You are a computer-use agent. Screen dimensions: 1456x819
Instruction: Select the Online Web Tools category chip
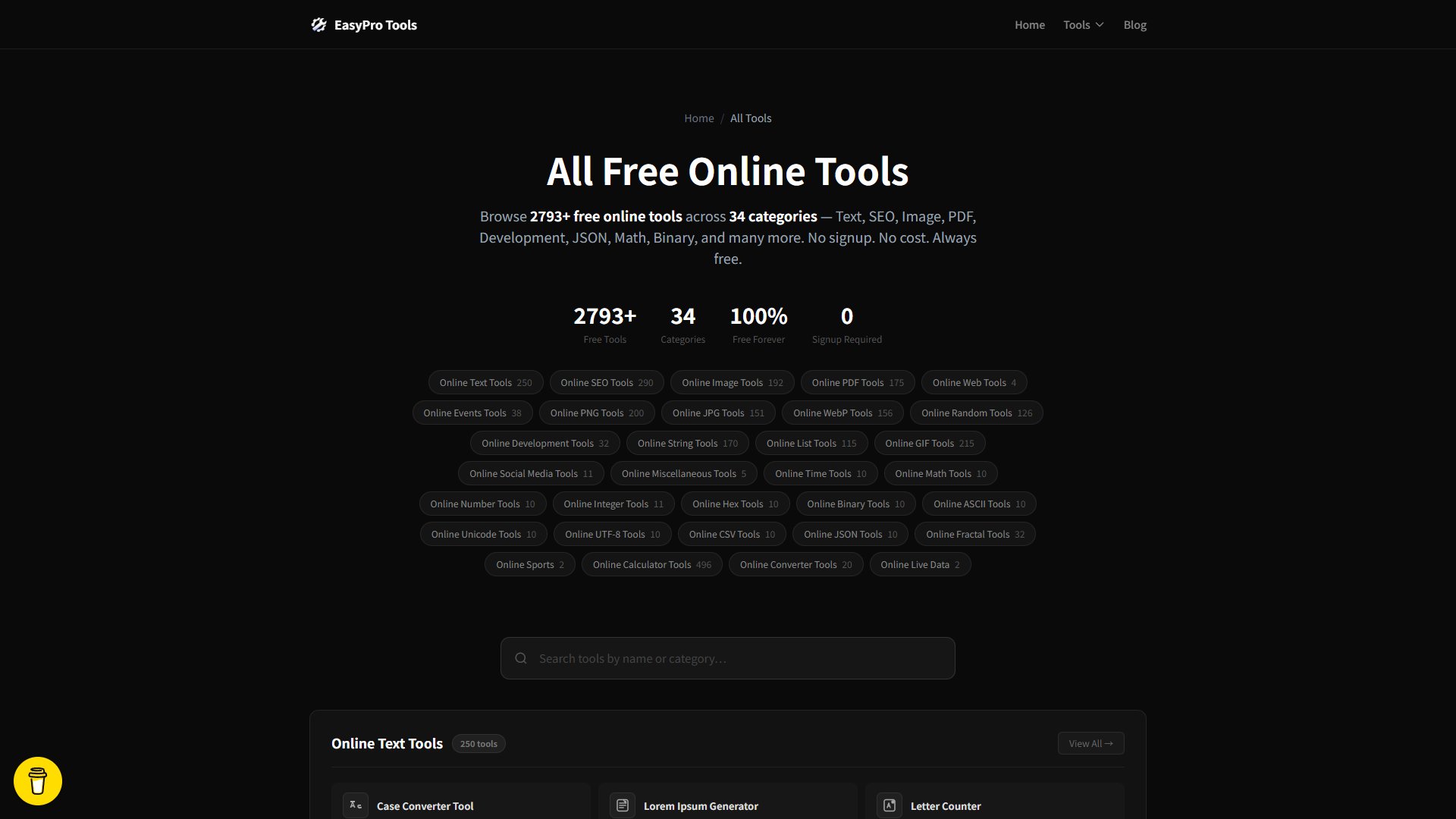974,382
